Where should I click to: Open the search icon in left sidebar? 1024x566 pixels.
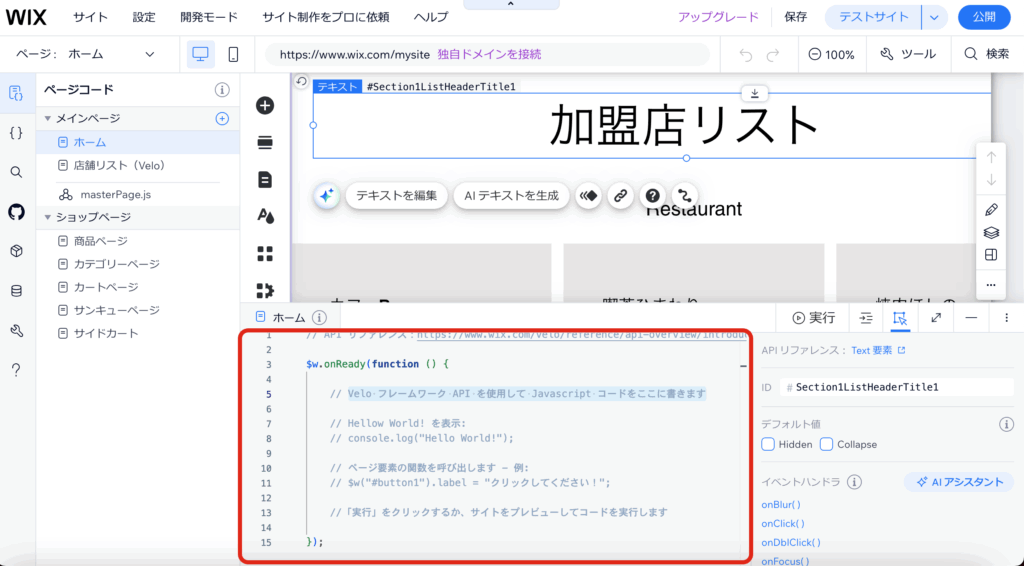point(16,172)
